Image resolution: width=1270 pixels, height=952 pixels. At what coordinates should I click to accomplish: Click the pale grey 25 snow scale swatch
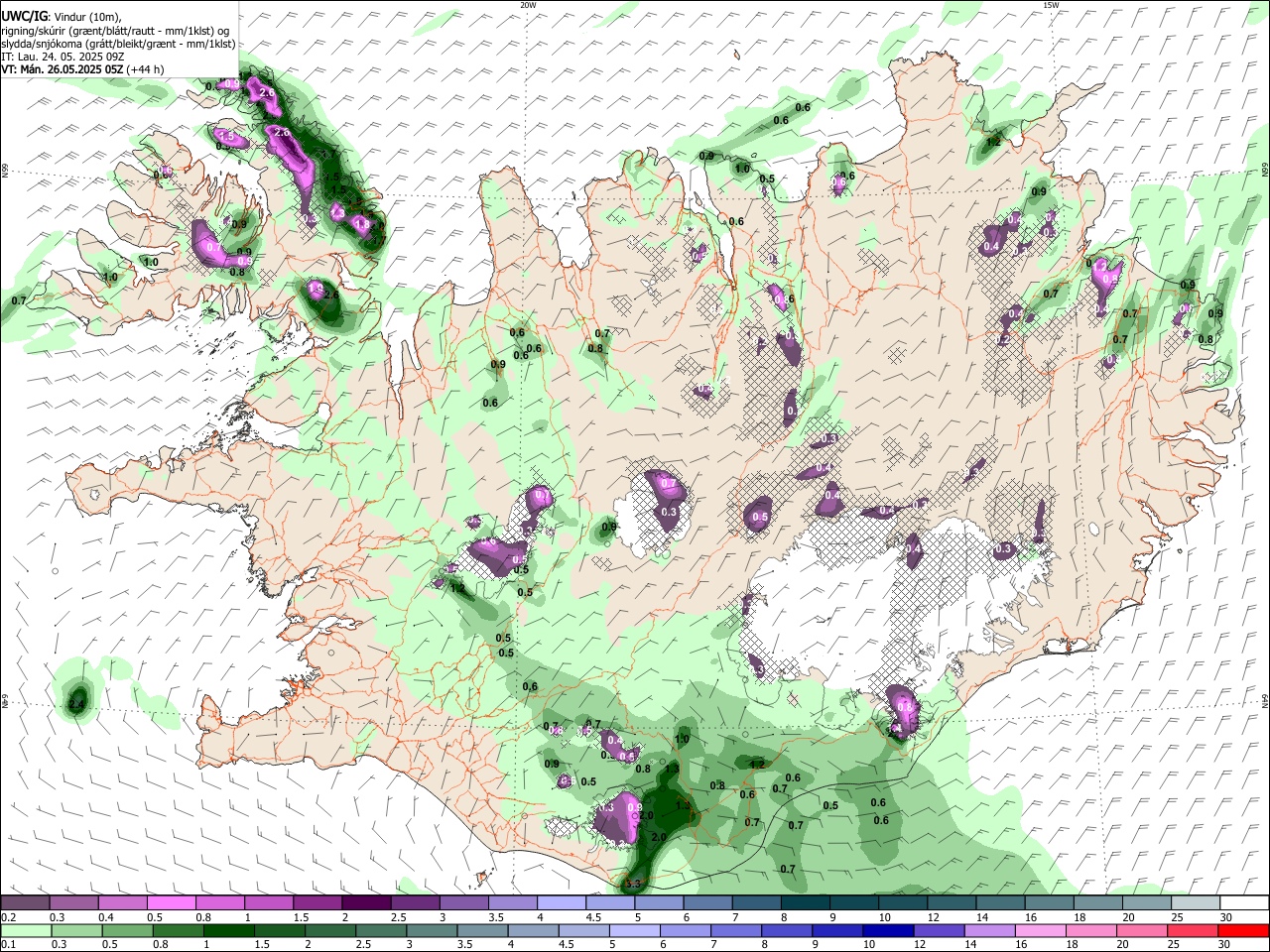pyautogui.click(x=1195, y=903)
